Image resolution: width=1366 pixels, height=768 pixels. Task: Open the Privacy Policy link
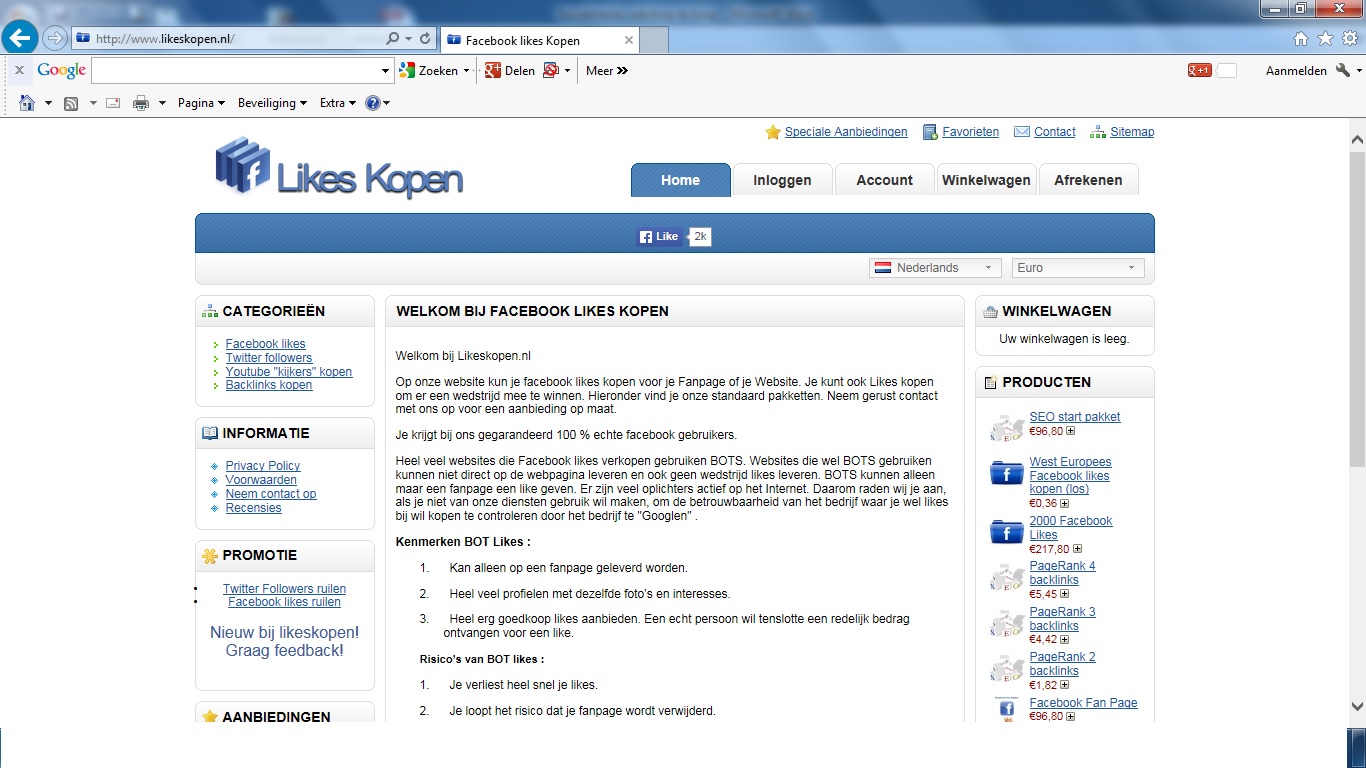point(263,466)
